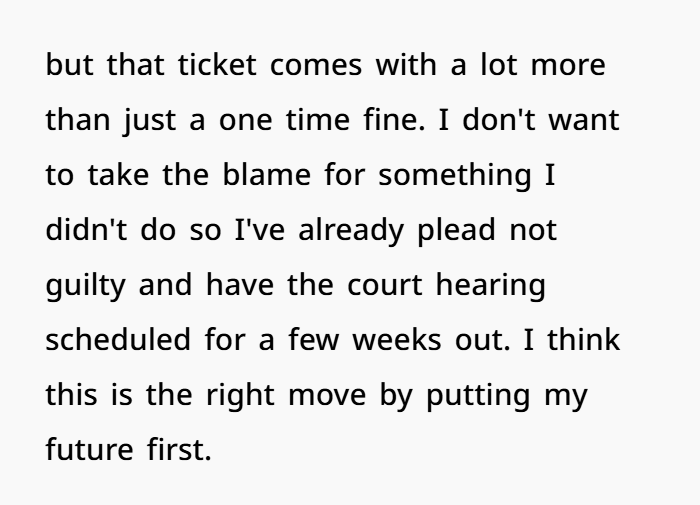This screenshot has width=700, height=505.
Task: Click the word "putting"
Action: (479, 396)
